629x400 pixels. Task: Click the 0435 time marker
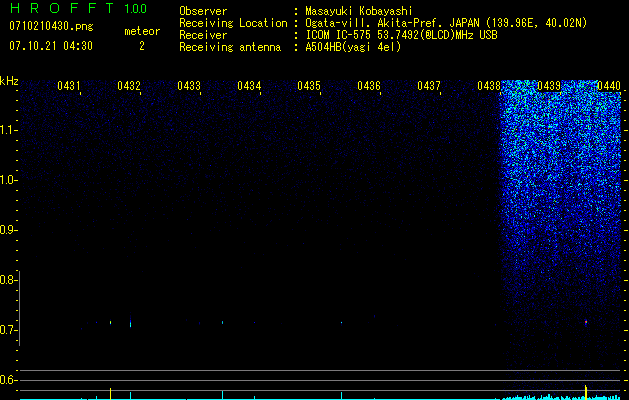(309, 85)
